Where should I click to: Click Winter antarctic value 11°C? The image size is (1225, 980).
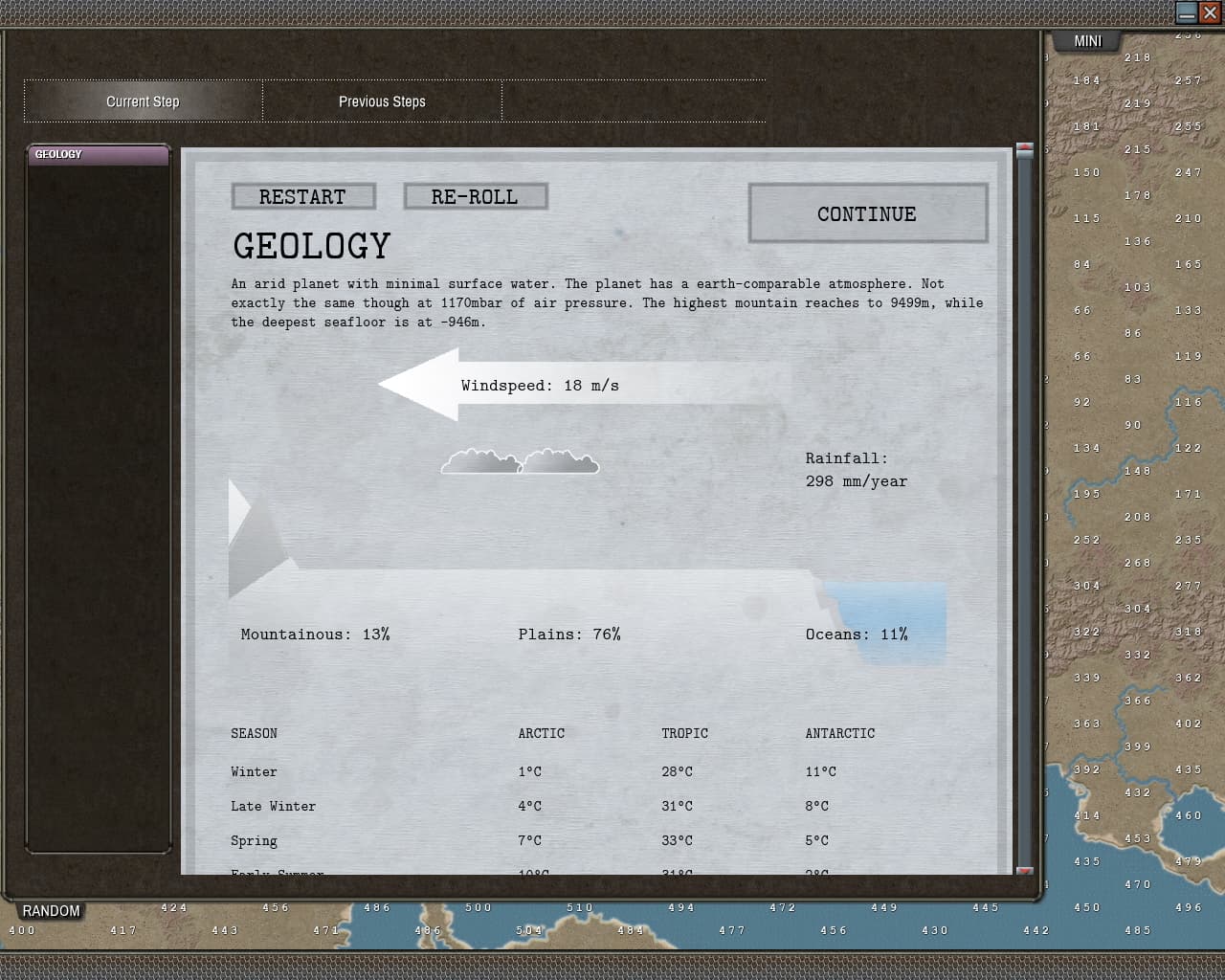pyautogui.click(x=821, y=772)
